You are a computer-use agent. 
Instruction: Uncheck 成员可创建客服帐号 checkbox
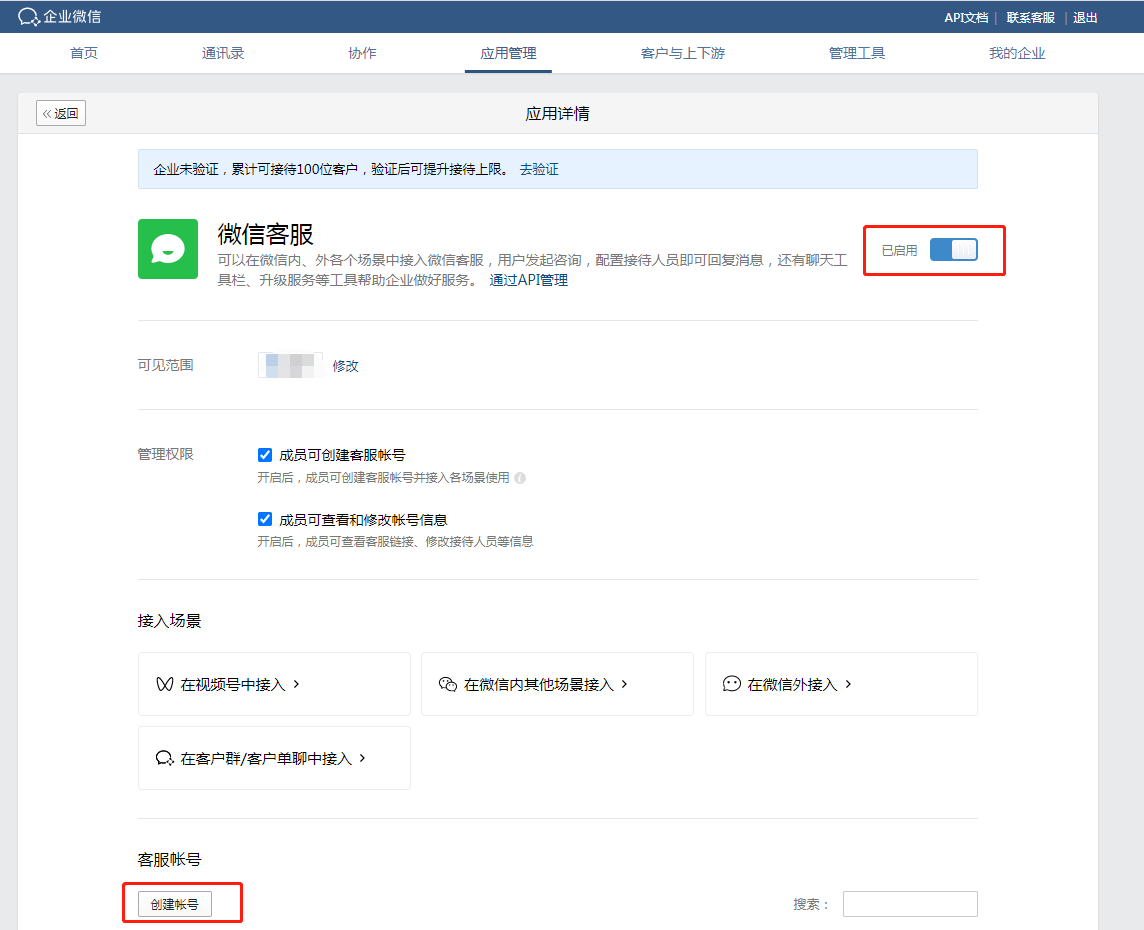[265, 455]
